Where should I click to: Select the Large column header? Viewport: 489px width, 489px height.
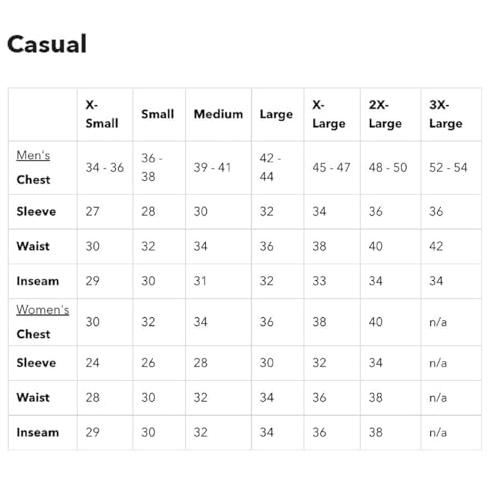[276, 114]
